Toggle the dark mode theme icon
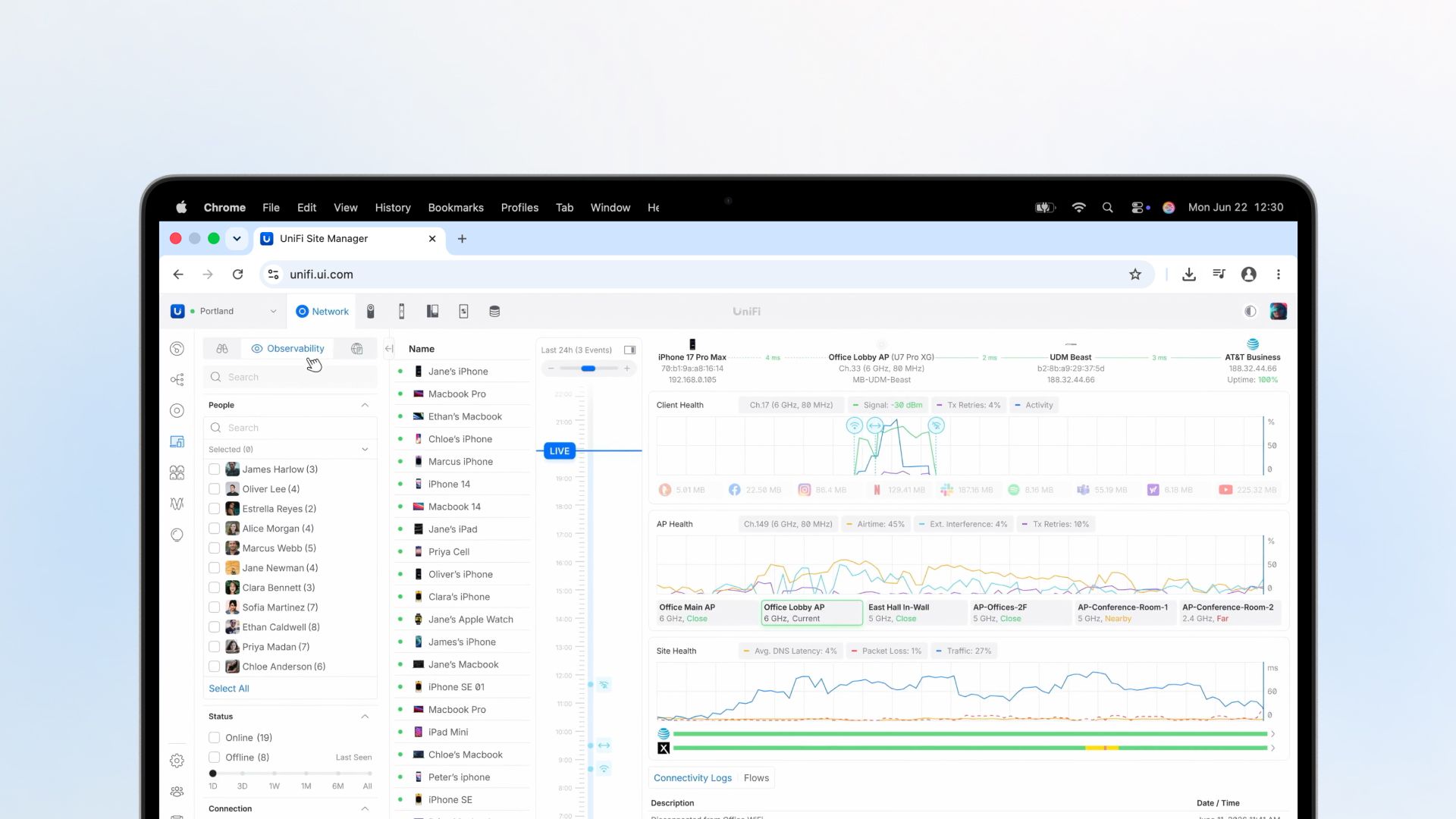 tap(1250, 311)
